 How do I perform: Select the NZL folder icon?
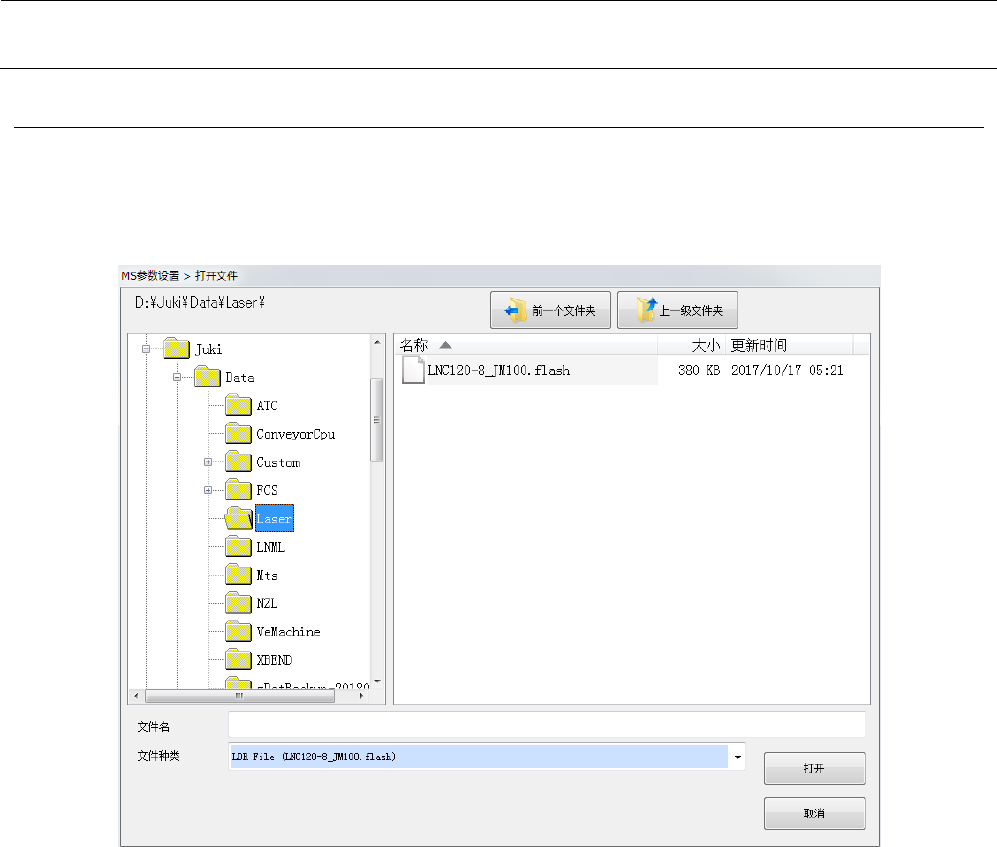point(238,603)
